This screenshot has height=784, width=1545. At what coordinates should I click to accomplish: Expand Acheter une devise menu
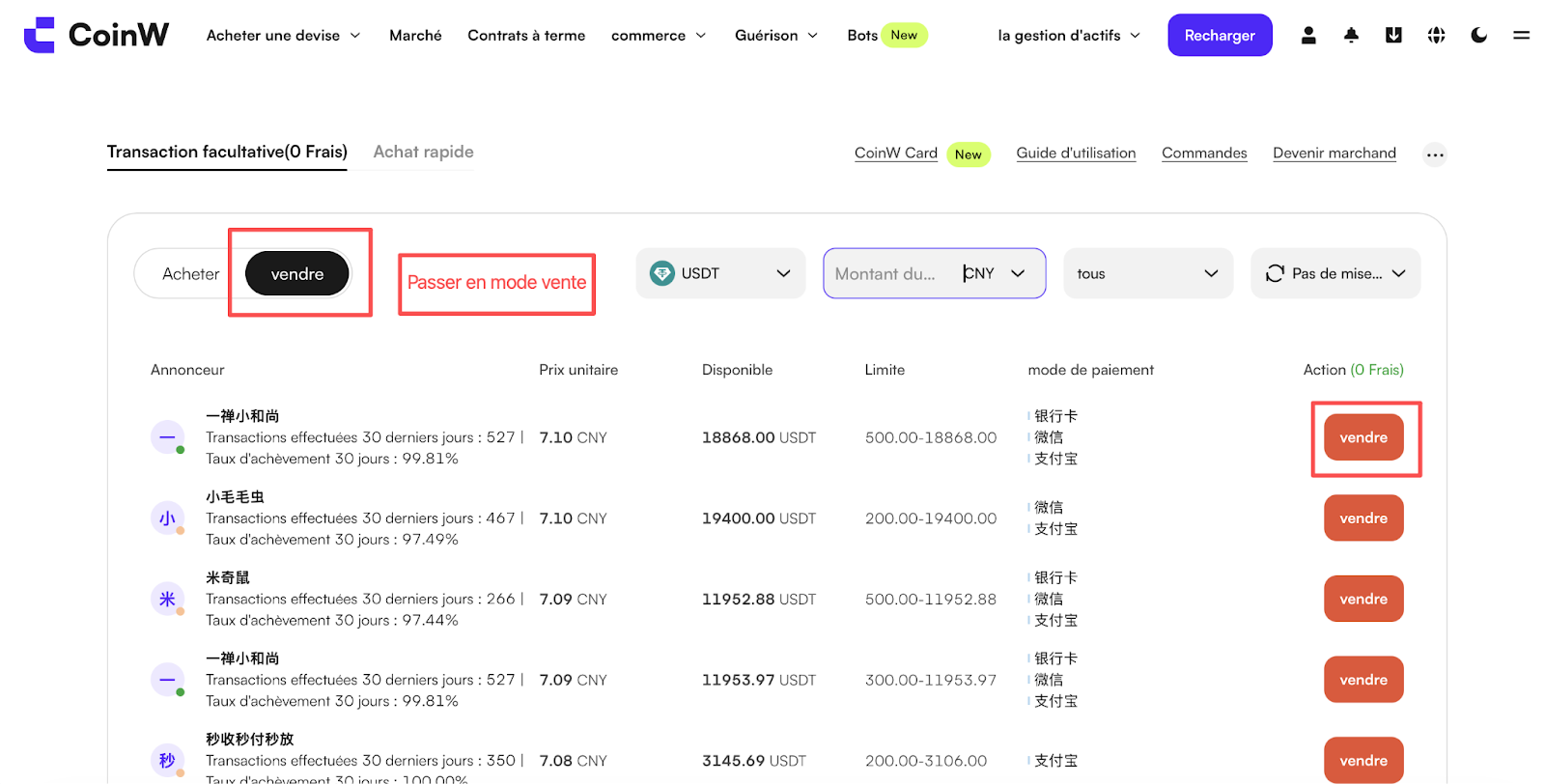(283, 35)
